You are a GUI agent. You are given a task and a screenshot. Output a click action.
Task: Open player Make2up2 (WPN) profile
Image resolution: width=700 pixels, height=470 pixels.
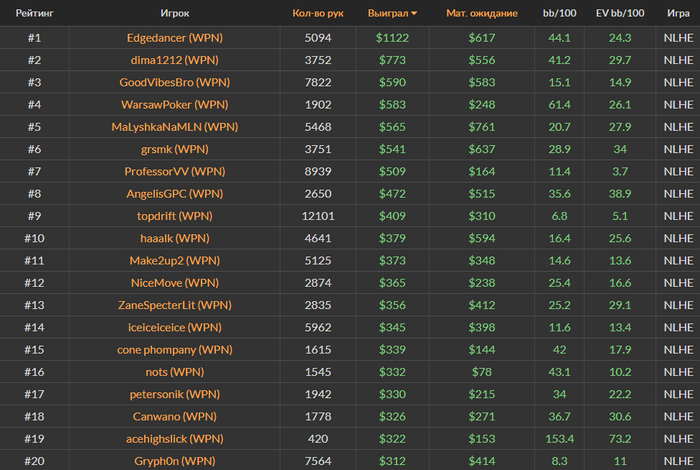tap(175, 261)
